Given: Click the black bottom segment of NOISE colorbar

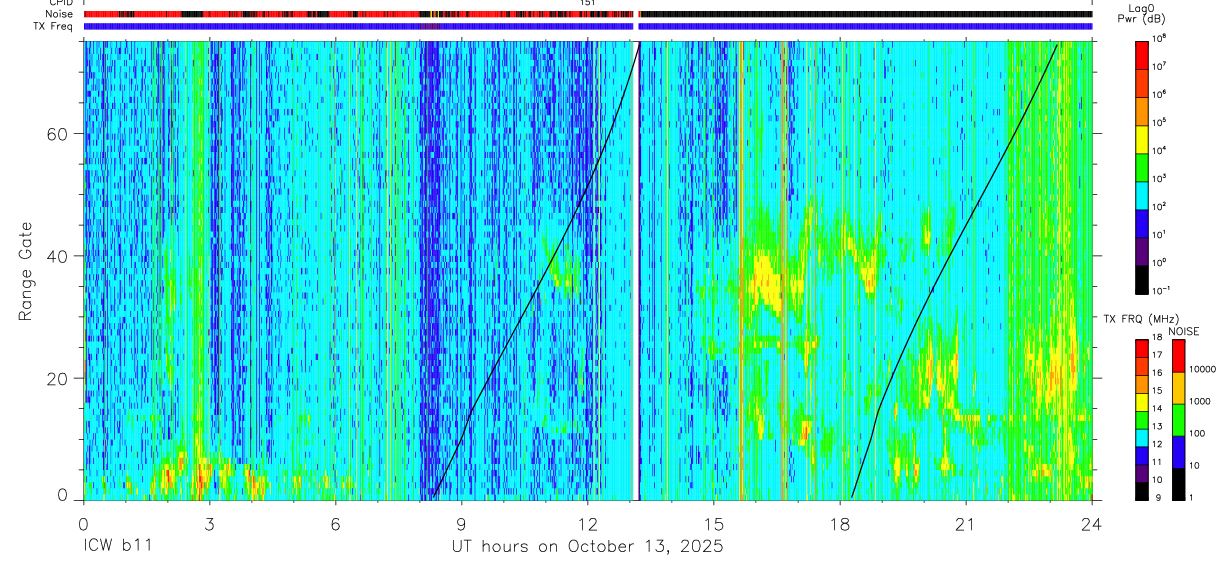Looking at the screenshot, I should click(x=1178, y=484).
